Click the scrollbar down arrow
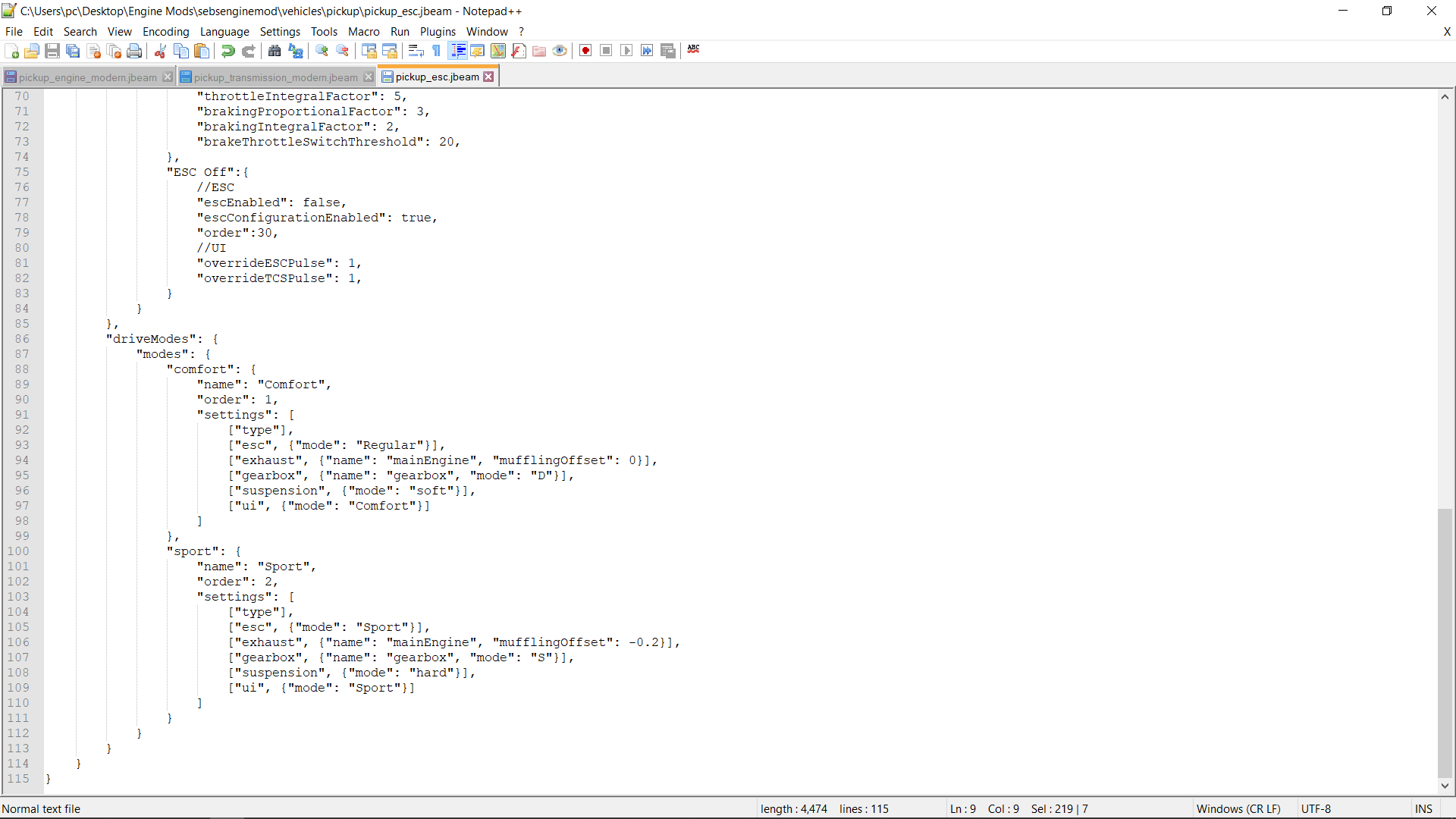 pos(1445,786)
